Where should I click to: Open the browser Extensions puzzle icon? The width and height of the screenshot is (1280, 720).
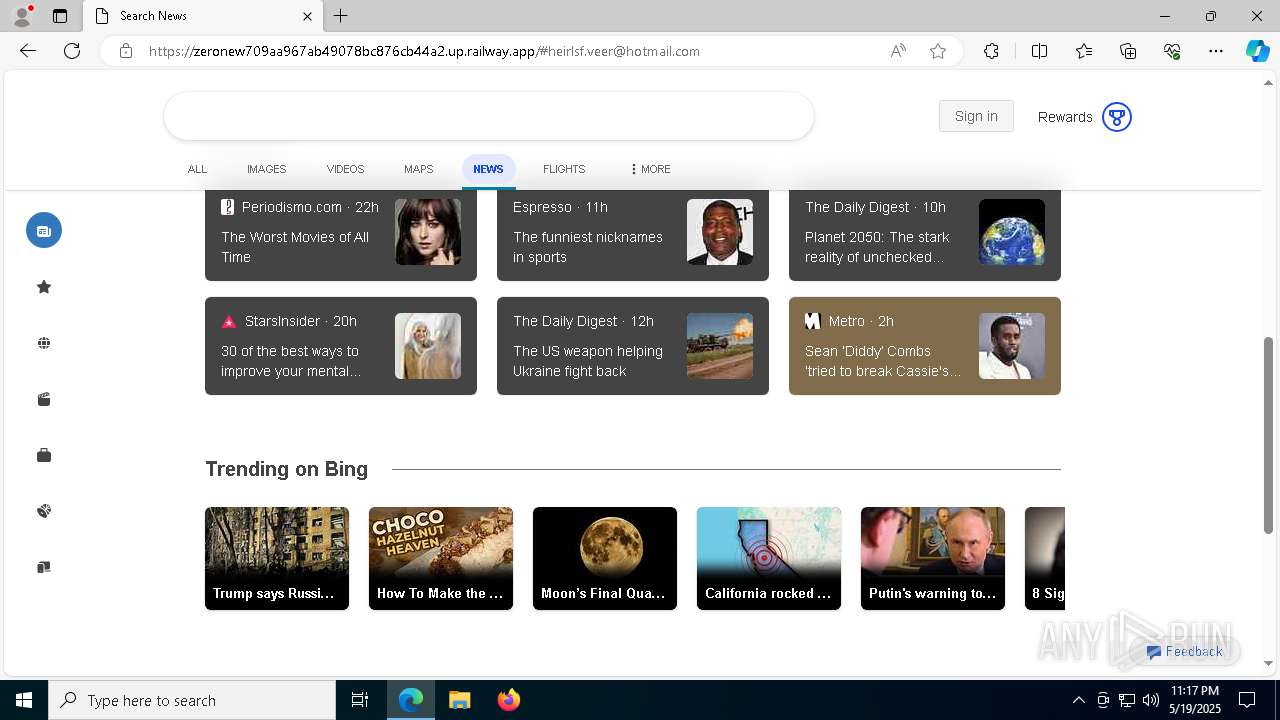[991, 51]
